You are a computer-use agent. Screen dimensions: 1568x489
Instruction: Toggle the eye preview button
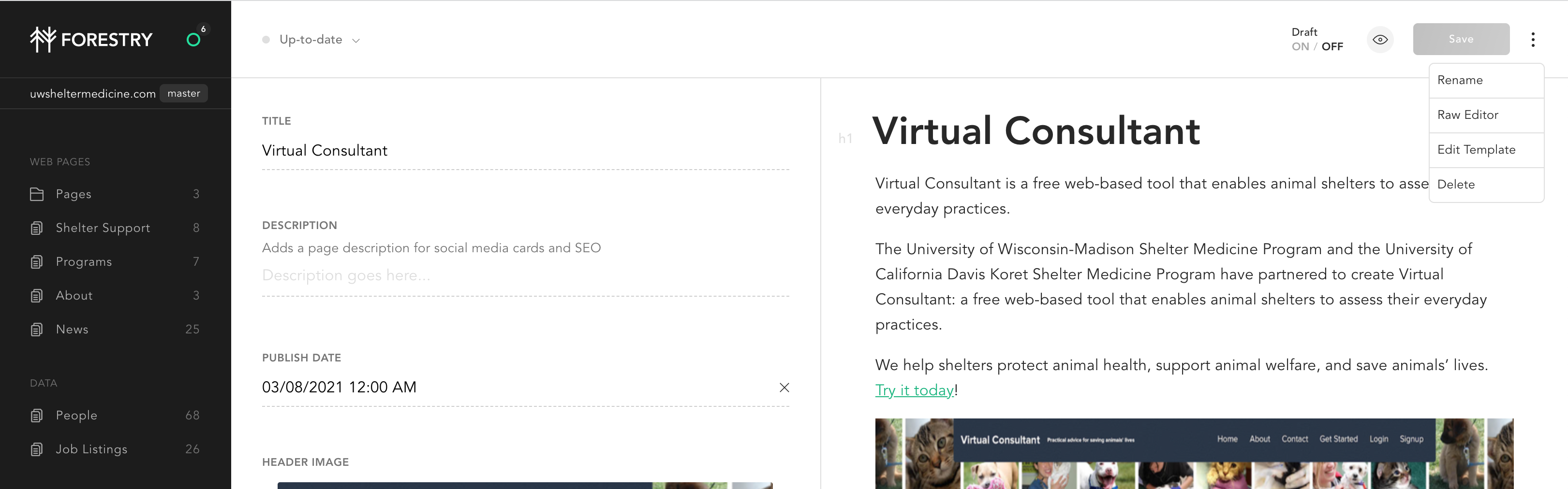click(1380, 40)
